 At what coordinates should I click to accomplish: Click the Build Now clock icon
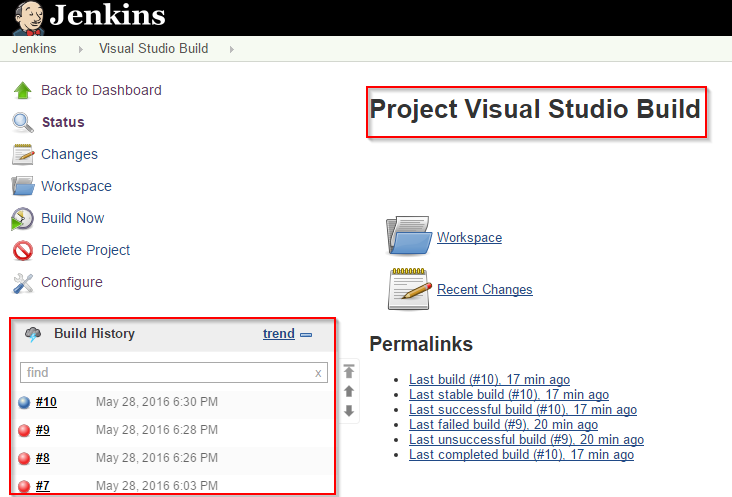point(22,218)
